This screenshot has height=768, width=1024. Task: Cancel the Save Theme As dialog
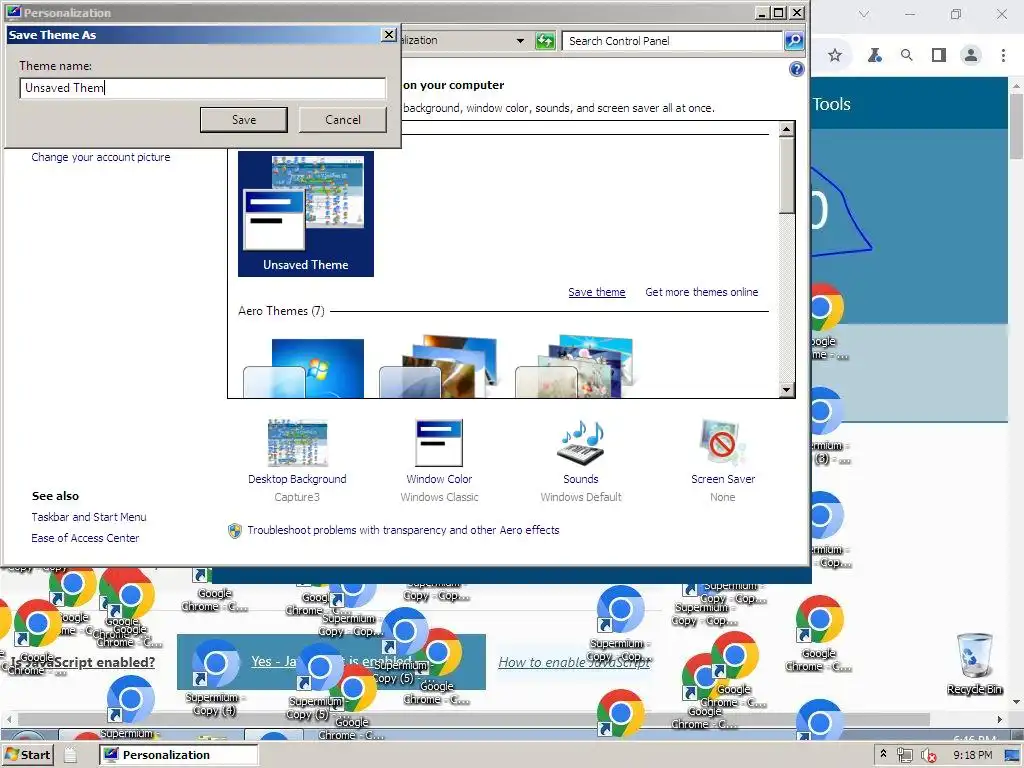343,120
